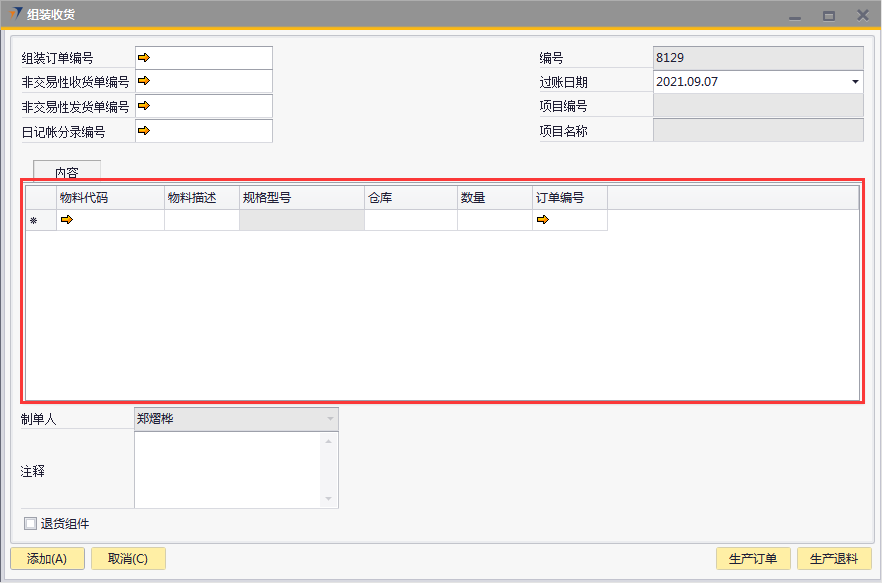The image size is (882, 583).
Task: Click into the 注释 text area
Action: point(227,470)
